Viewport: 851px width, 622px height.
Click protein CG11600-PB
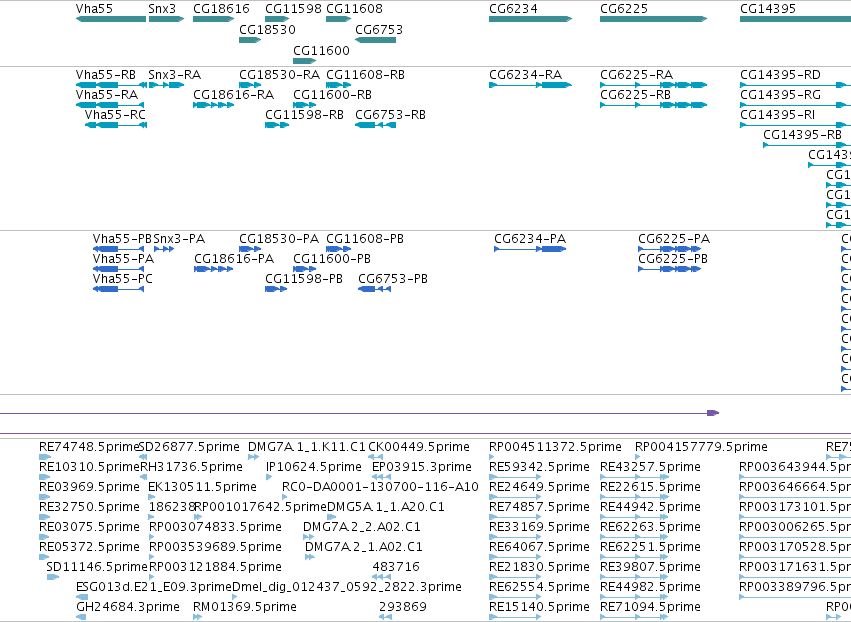tap(332, 259)
